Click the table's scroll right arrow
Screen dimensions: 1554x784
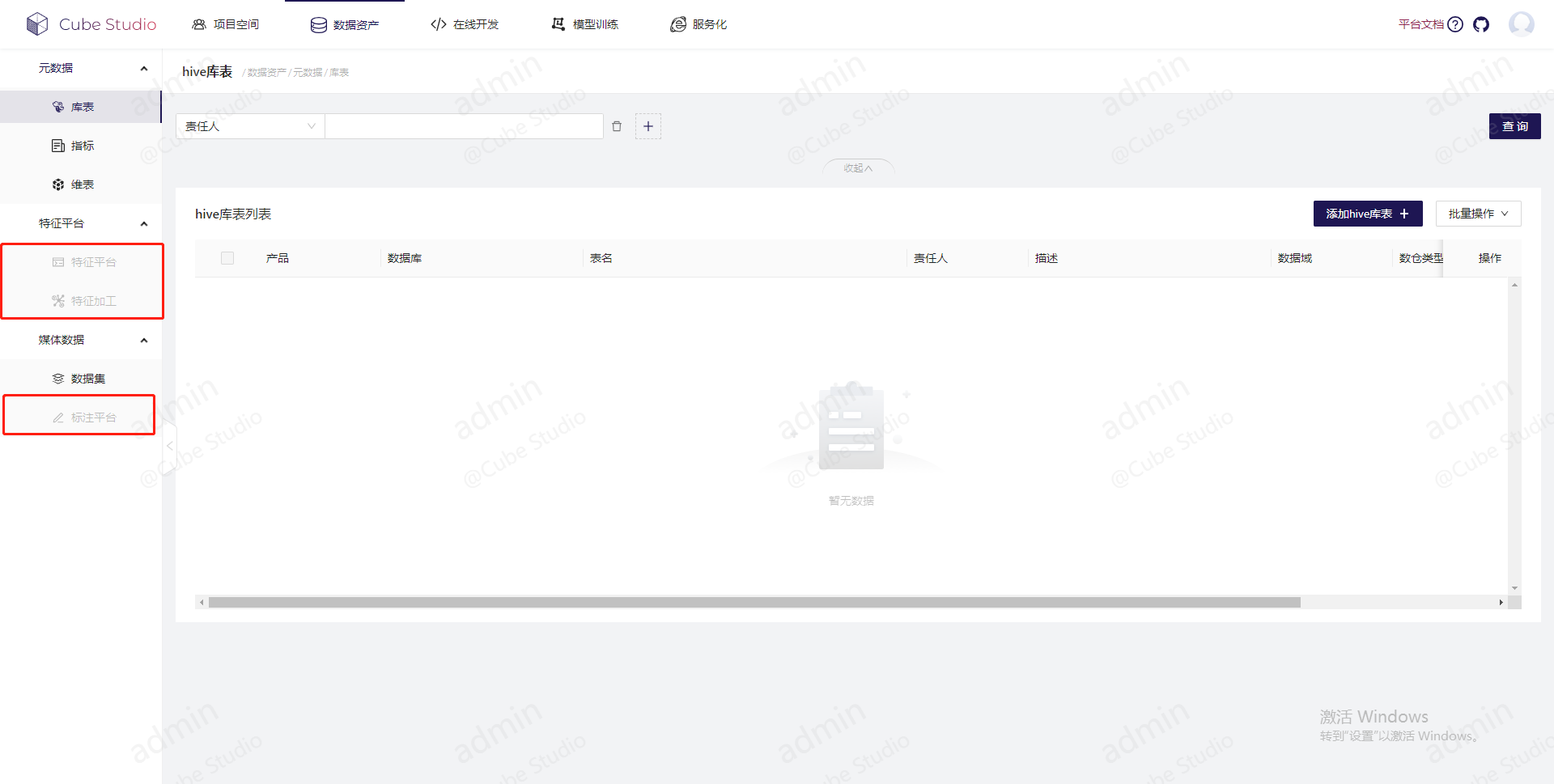pyautogui.click(x=1501, y=603)
